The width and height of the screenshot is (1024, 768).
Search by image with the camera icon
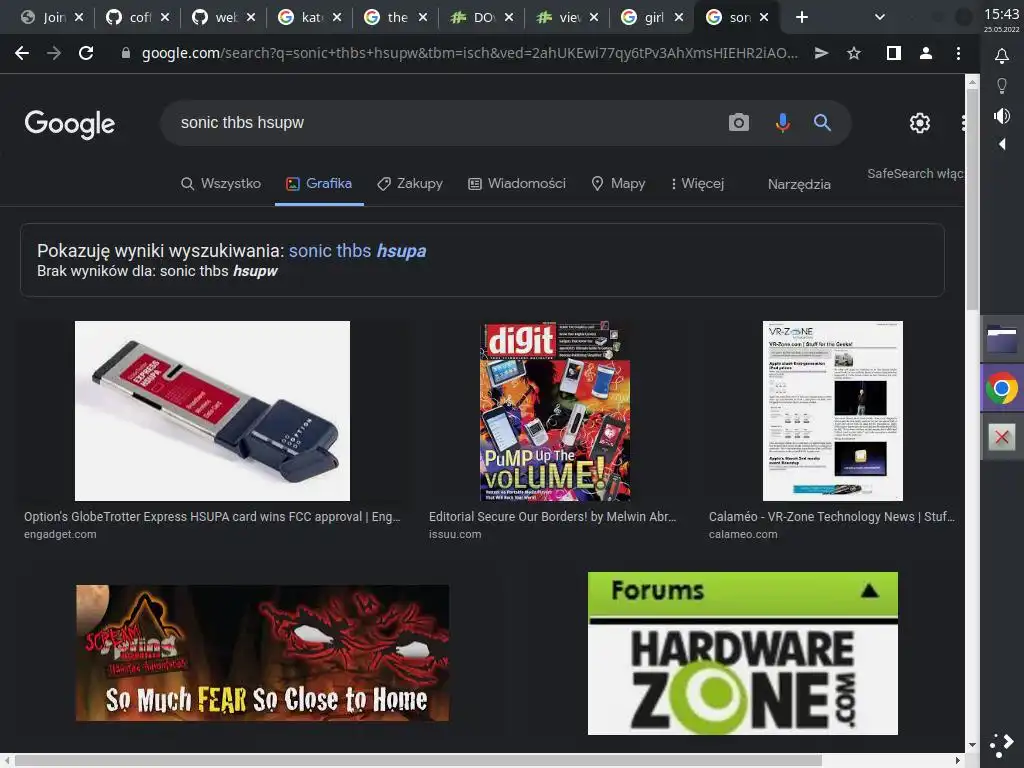point(739,122)
